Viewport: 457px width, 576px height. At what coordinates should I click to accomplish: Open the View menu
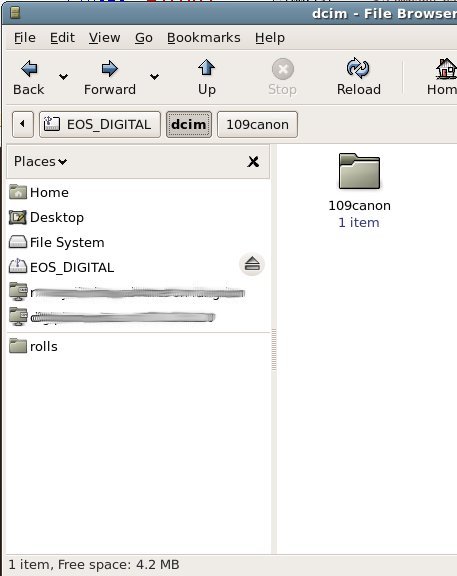click(104, 37)
